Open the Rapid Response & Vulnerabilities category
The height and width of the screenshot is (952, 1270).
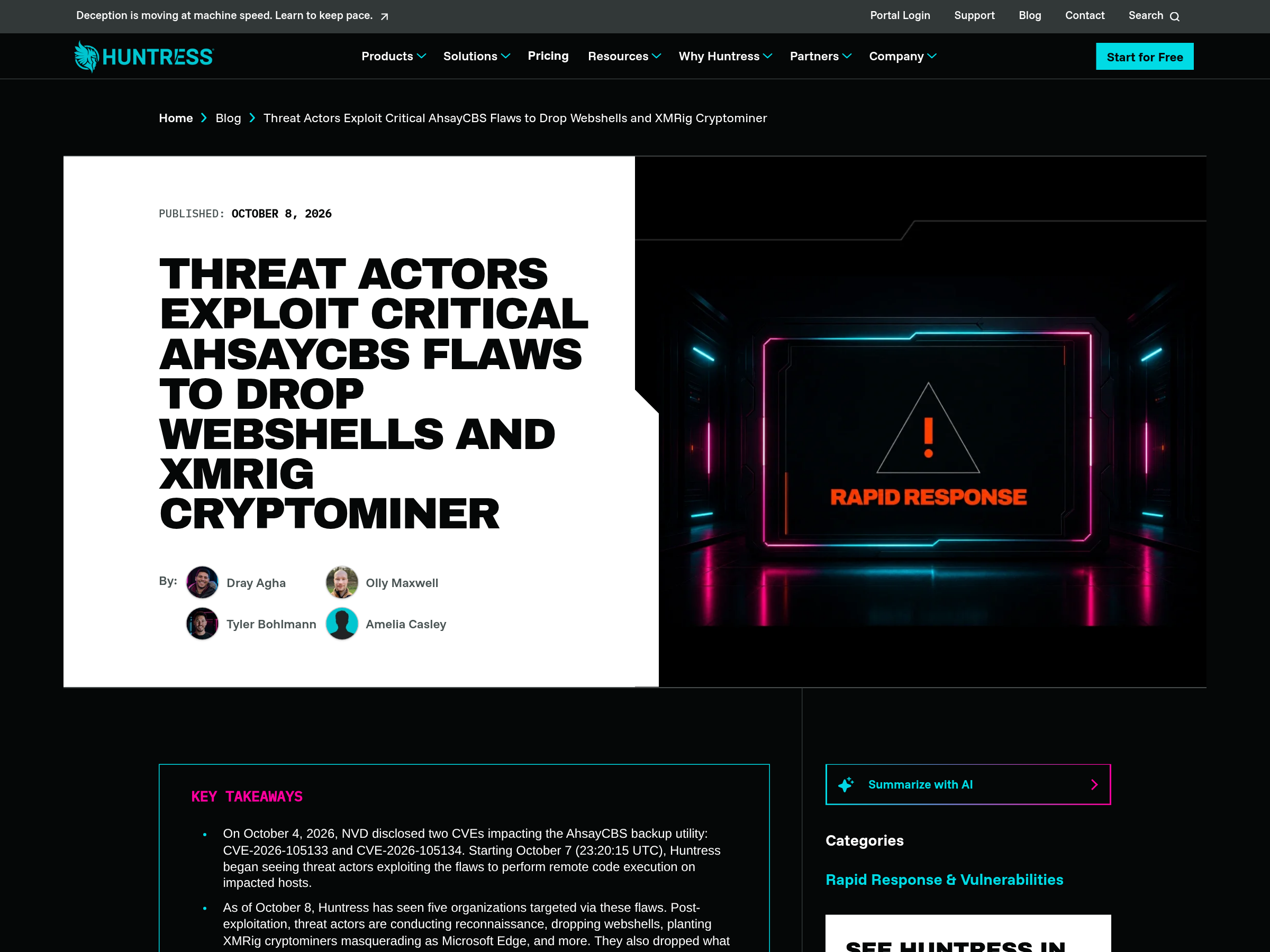click(x=944, y=880)
